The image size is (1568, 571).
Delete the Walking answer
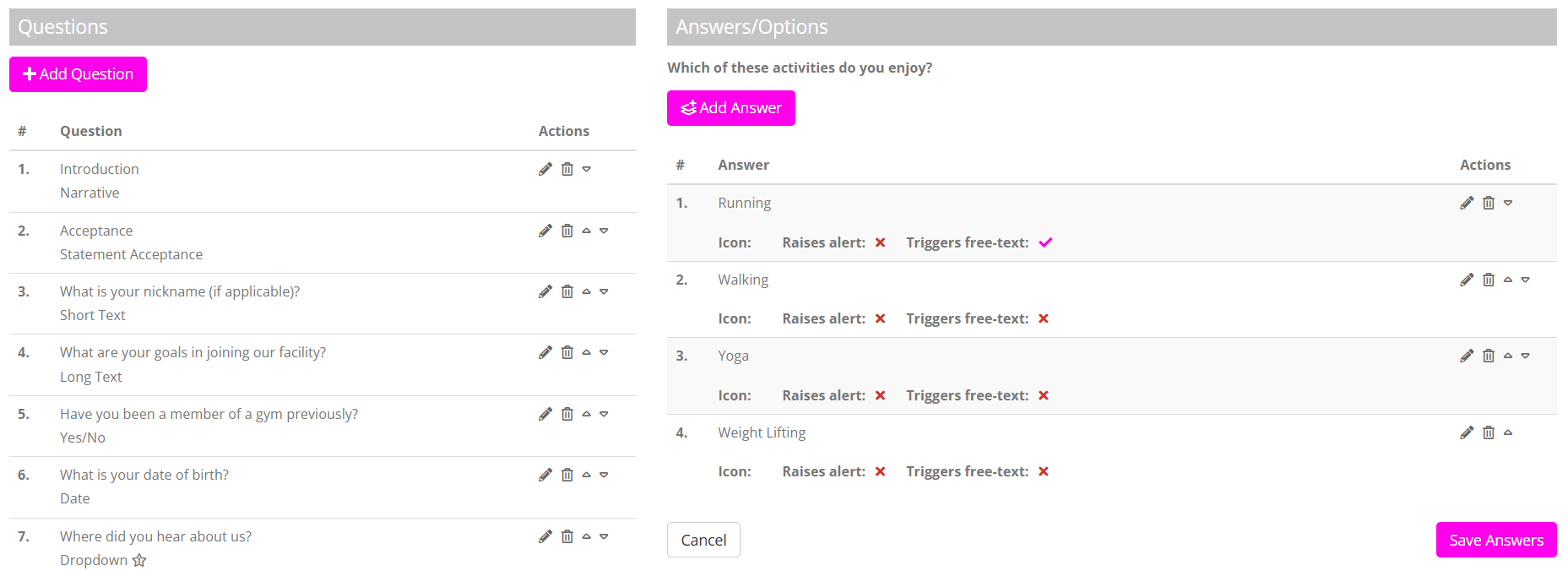point(1489,280)
